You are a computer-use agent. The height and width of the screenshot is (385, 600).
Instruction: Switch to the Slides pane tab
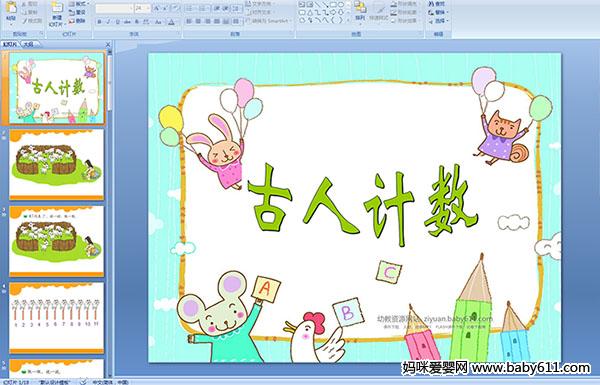pyautogui.click(x=10, y=44)
